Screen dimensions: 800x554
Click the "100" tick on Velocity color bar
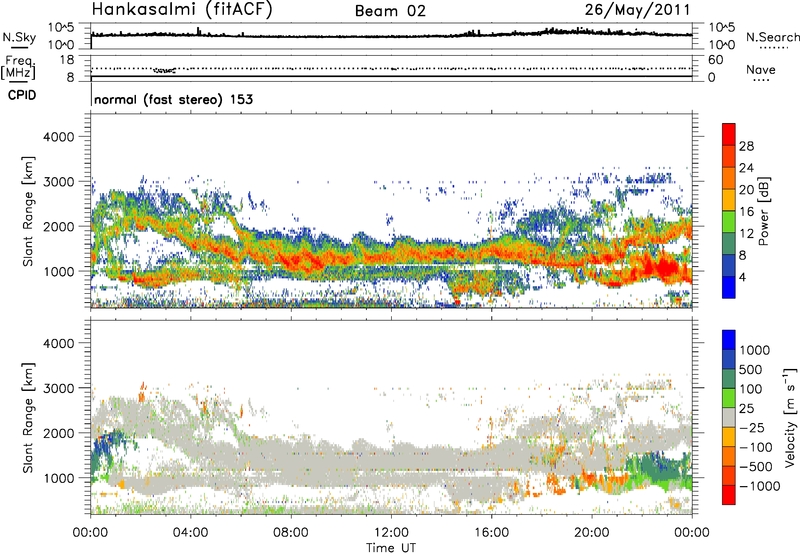pyautogui.click(x=751, y=389)
